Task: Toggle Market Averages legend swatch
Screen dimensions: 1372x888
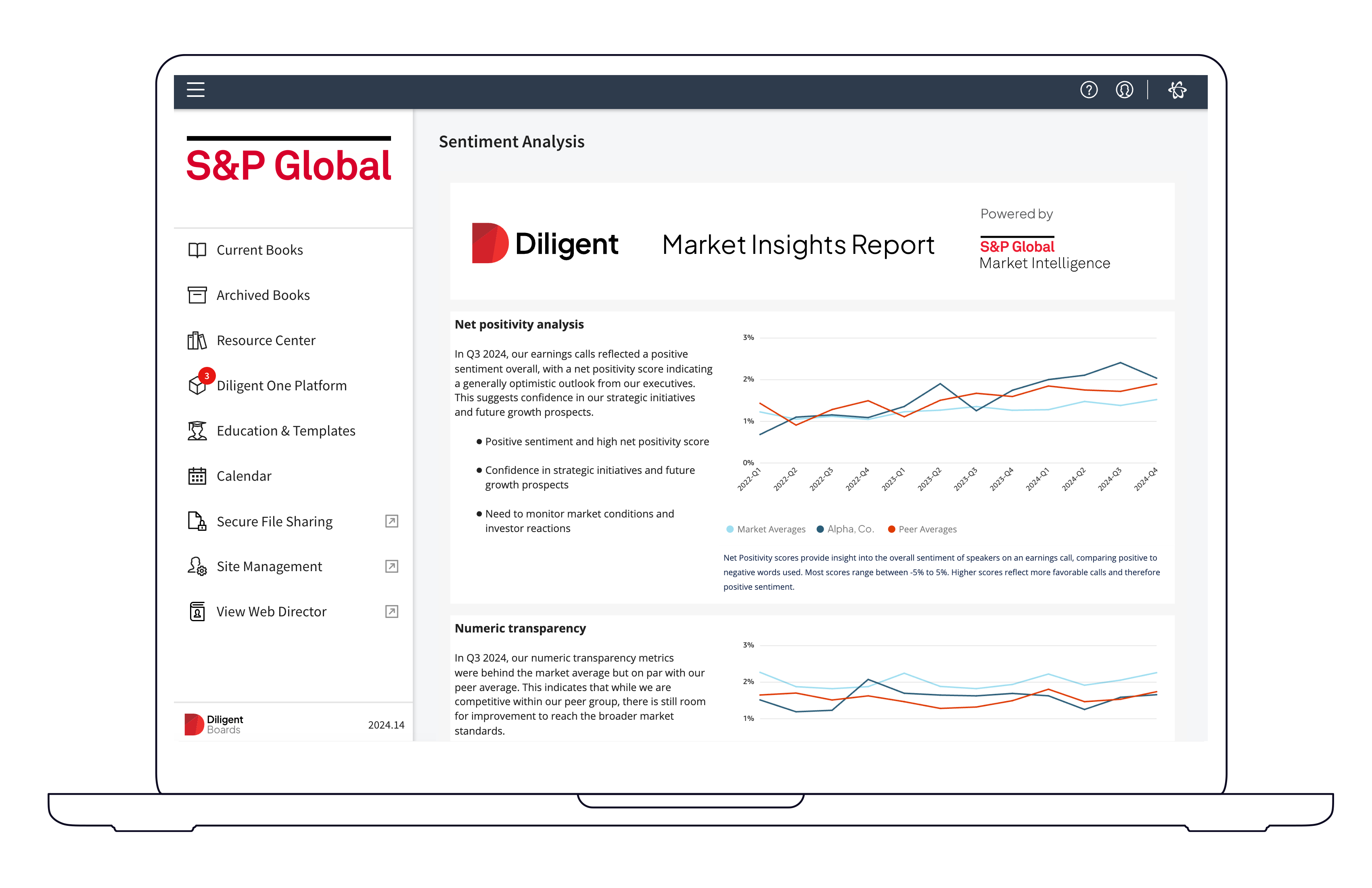Action: point(730,529)
